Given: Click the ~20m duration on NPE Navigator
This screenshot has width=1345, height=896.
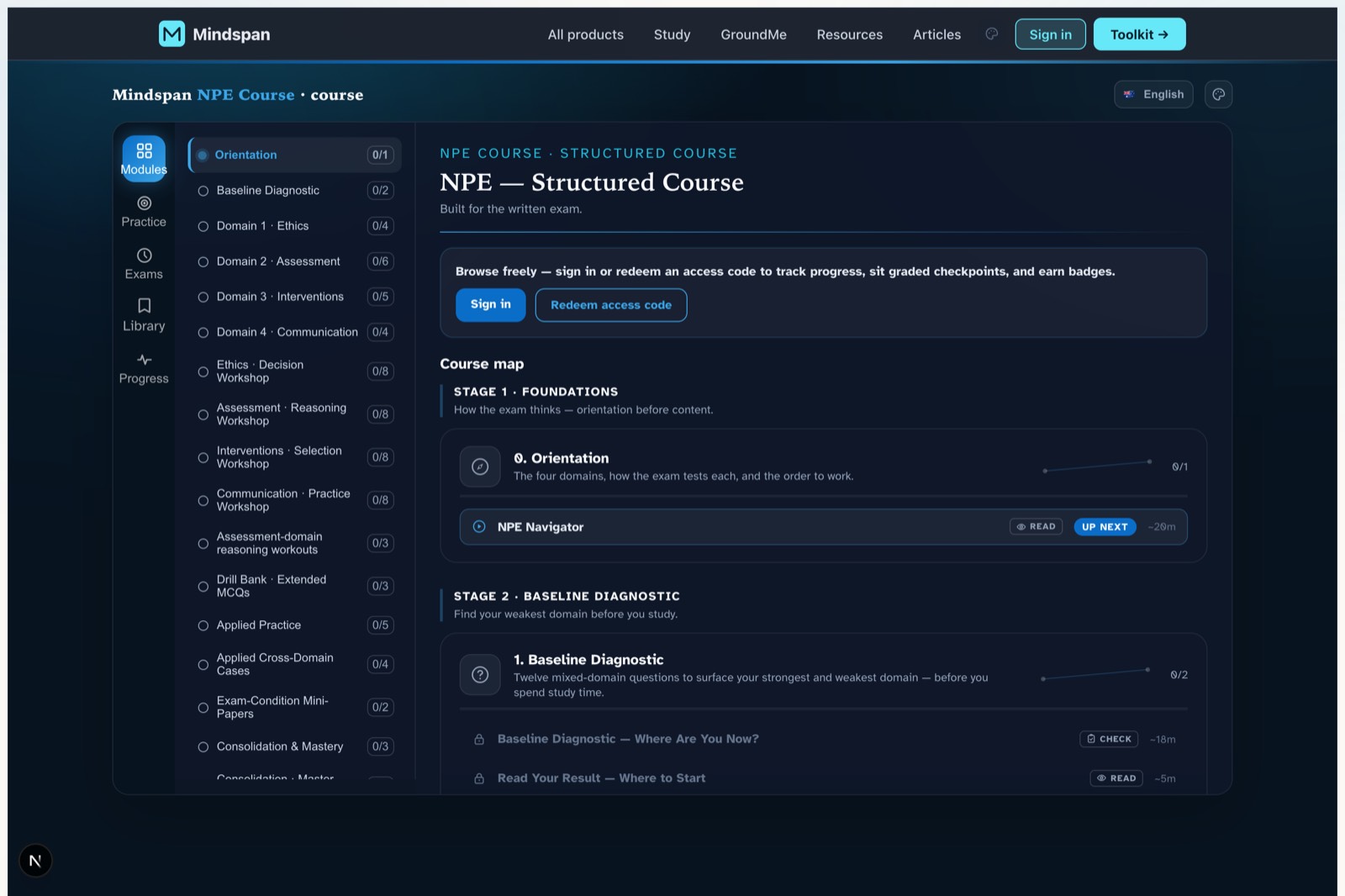Looking at the screenshot, I should click(1162, 527).
